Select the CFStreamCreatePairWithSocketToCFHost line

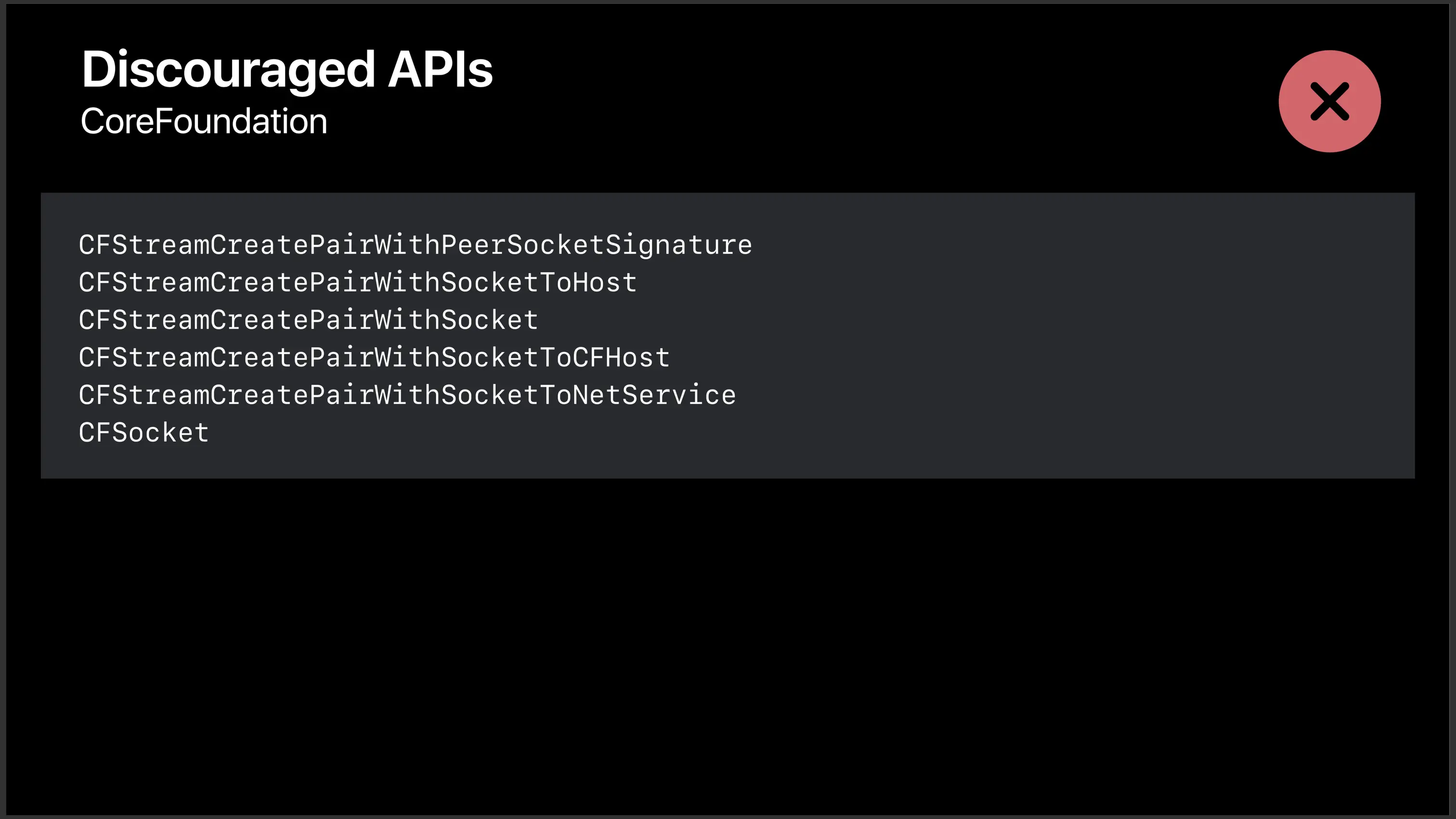[x=374, y=358]
